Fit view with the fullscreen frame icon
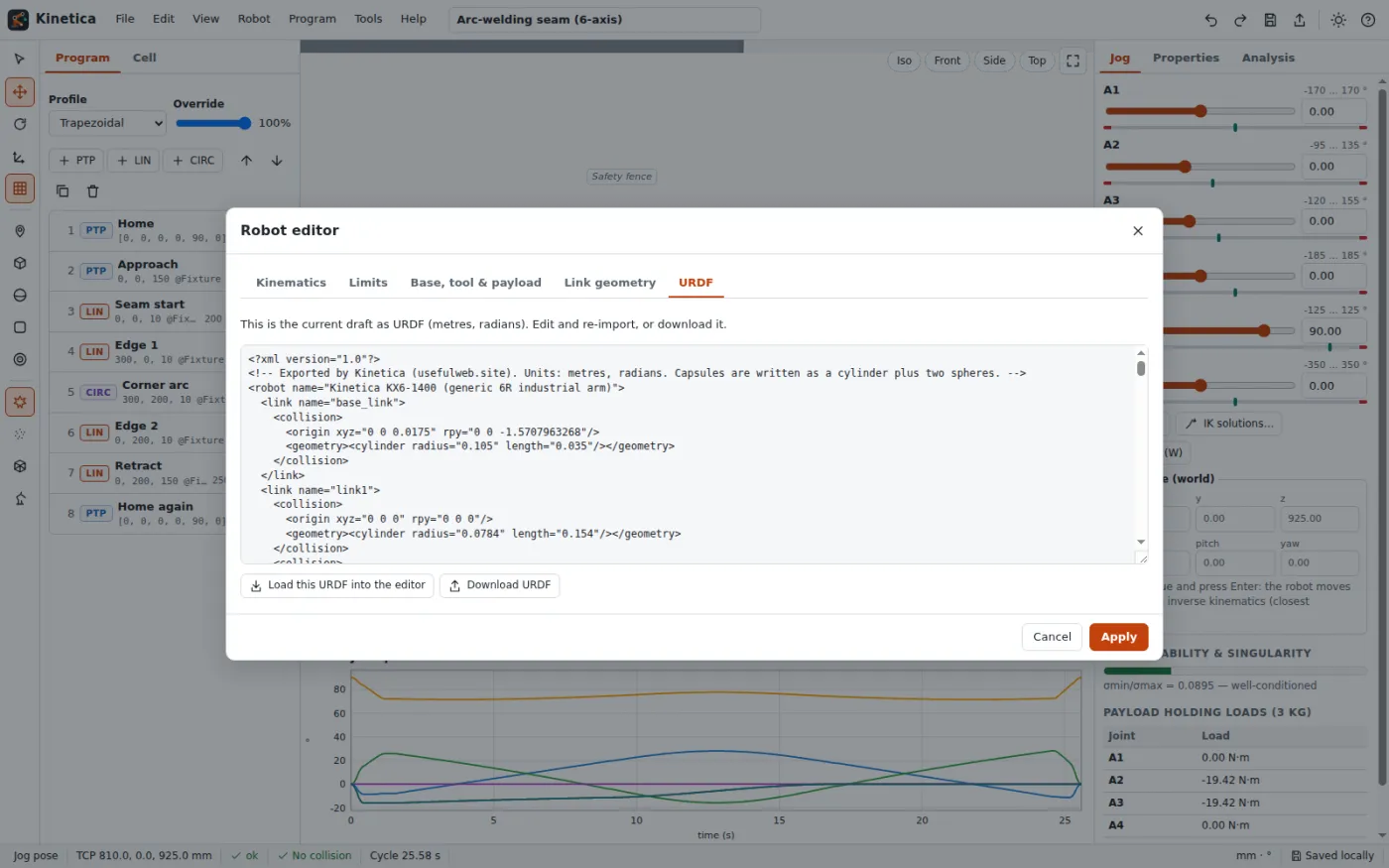The width and height of the screenshot is (1389, 868). [x=1073, y=61]
